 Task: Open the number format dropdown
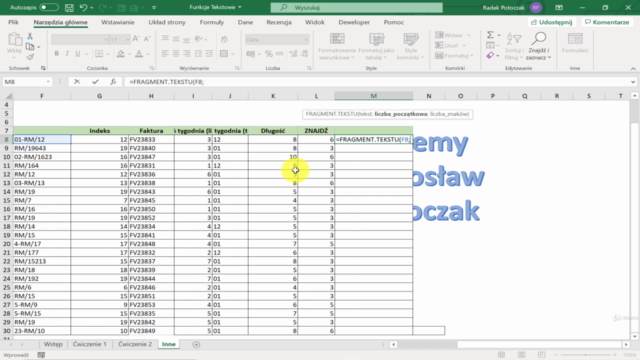306,40
